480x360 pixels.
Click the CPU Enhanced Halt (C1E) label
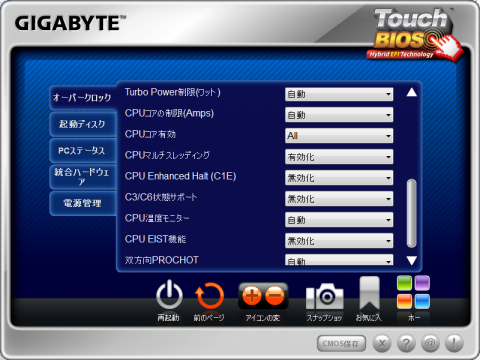tap(180, 176)
